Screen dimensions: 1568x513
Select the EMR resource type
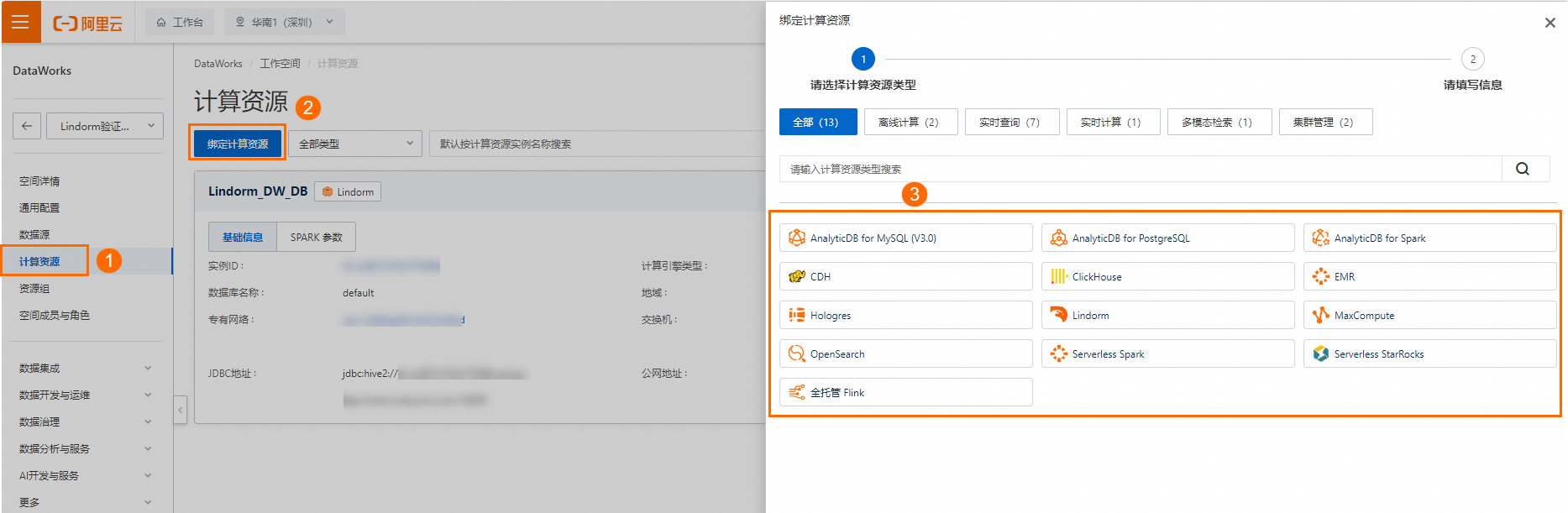click(1429, 276)
